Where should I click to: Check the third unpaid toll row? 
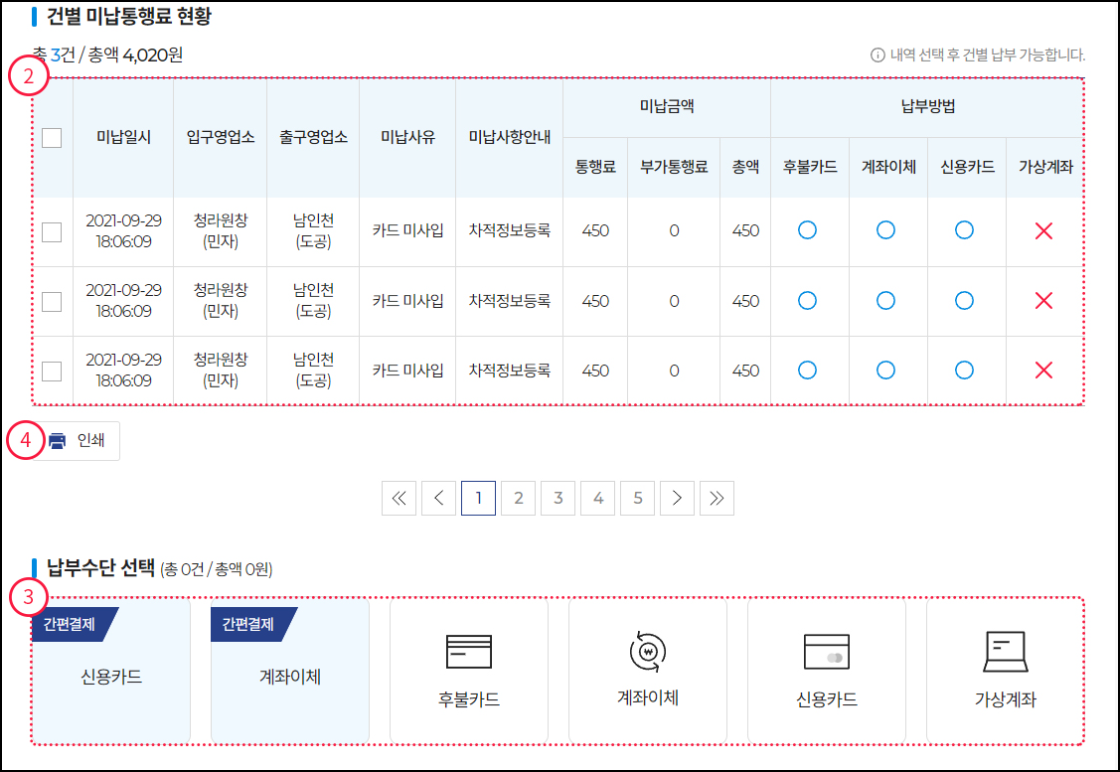(52, 369)
